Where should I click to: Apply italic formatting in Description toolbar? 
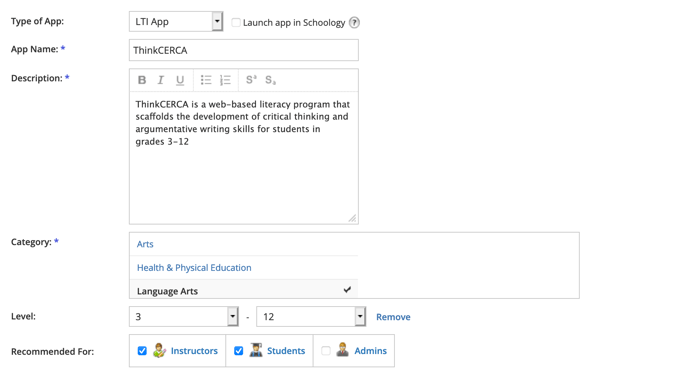click(x=161, y=80)
